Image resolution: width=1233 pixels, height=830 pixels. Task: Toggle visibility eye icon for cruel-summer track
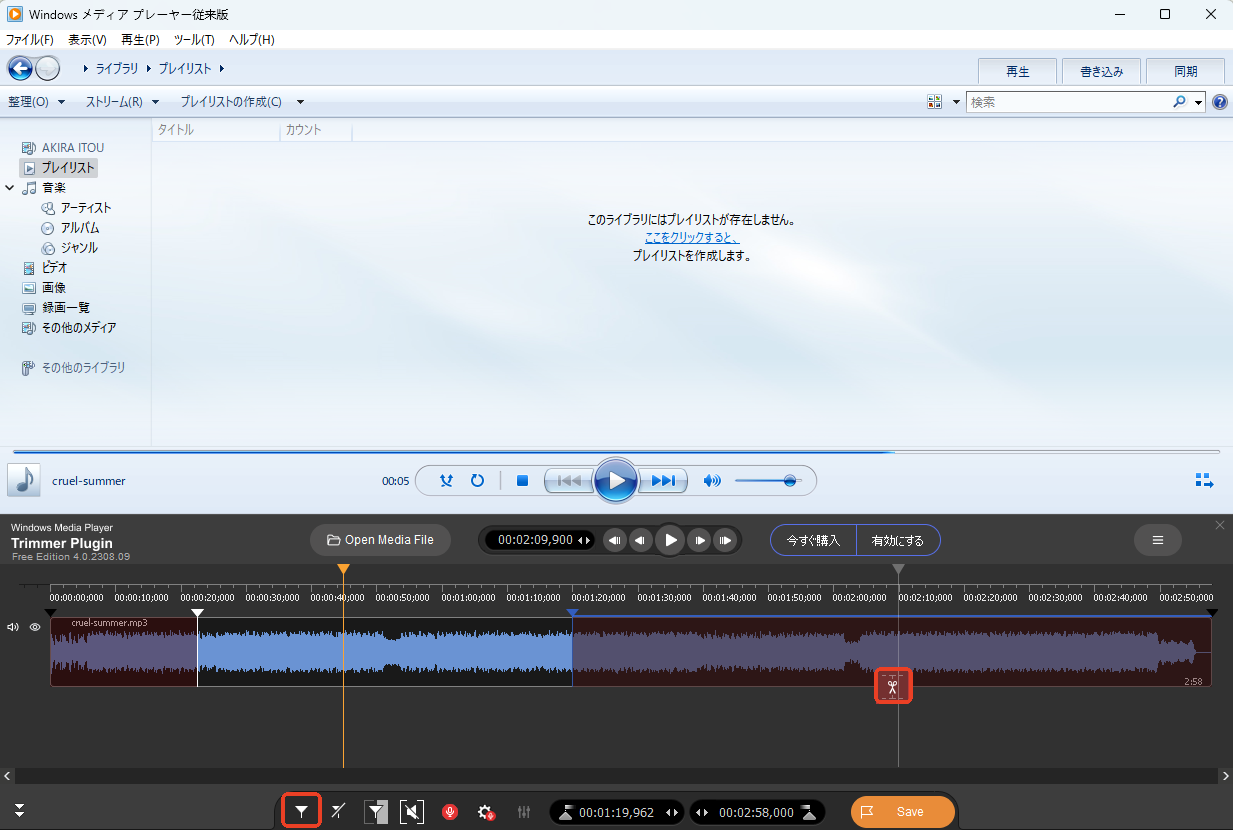35,628
